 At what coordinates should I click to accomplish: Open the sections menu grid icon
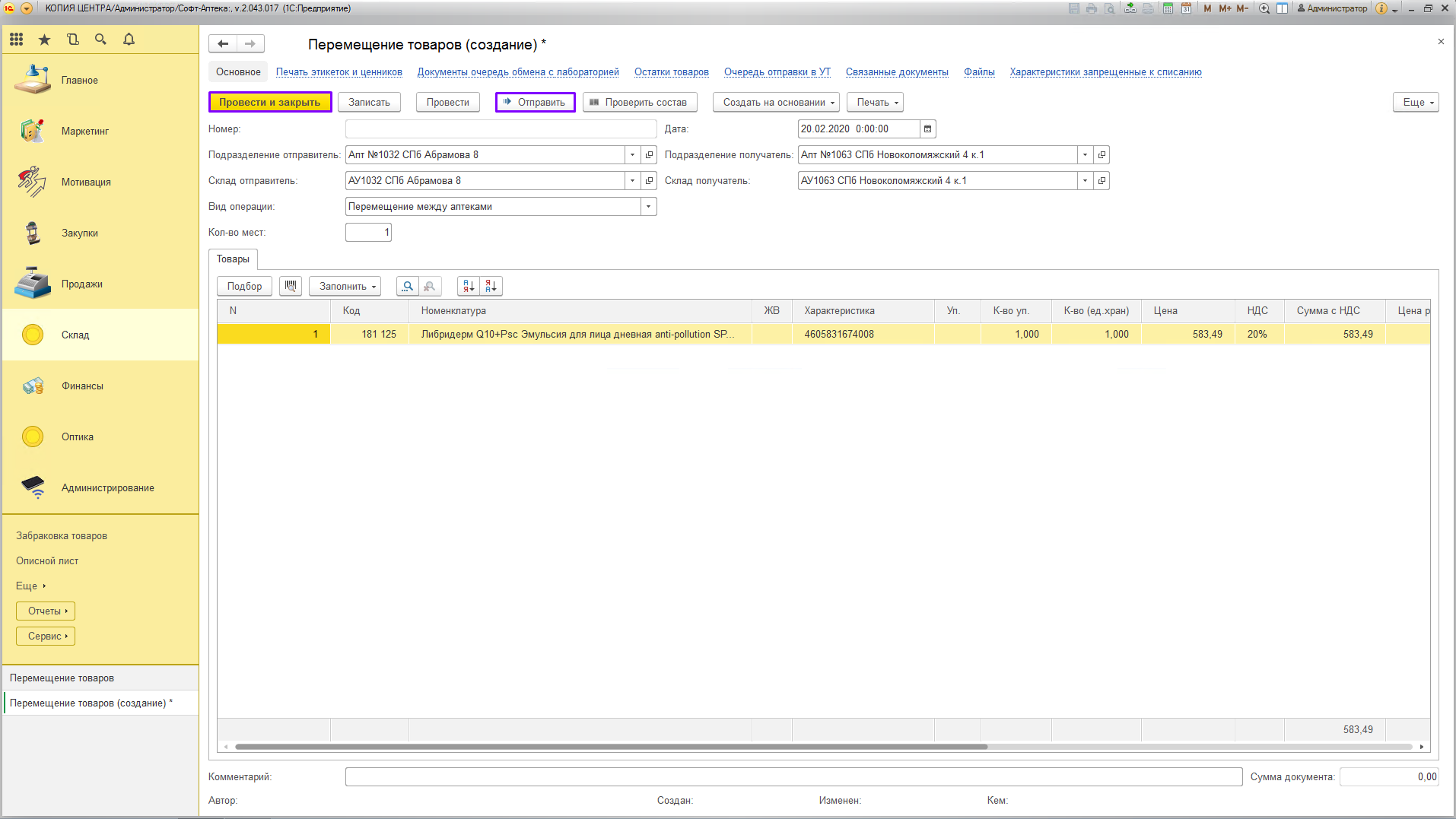(17, 40)
